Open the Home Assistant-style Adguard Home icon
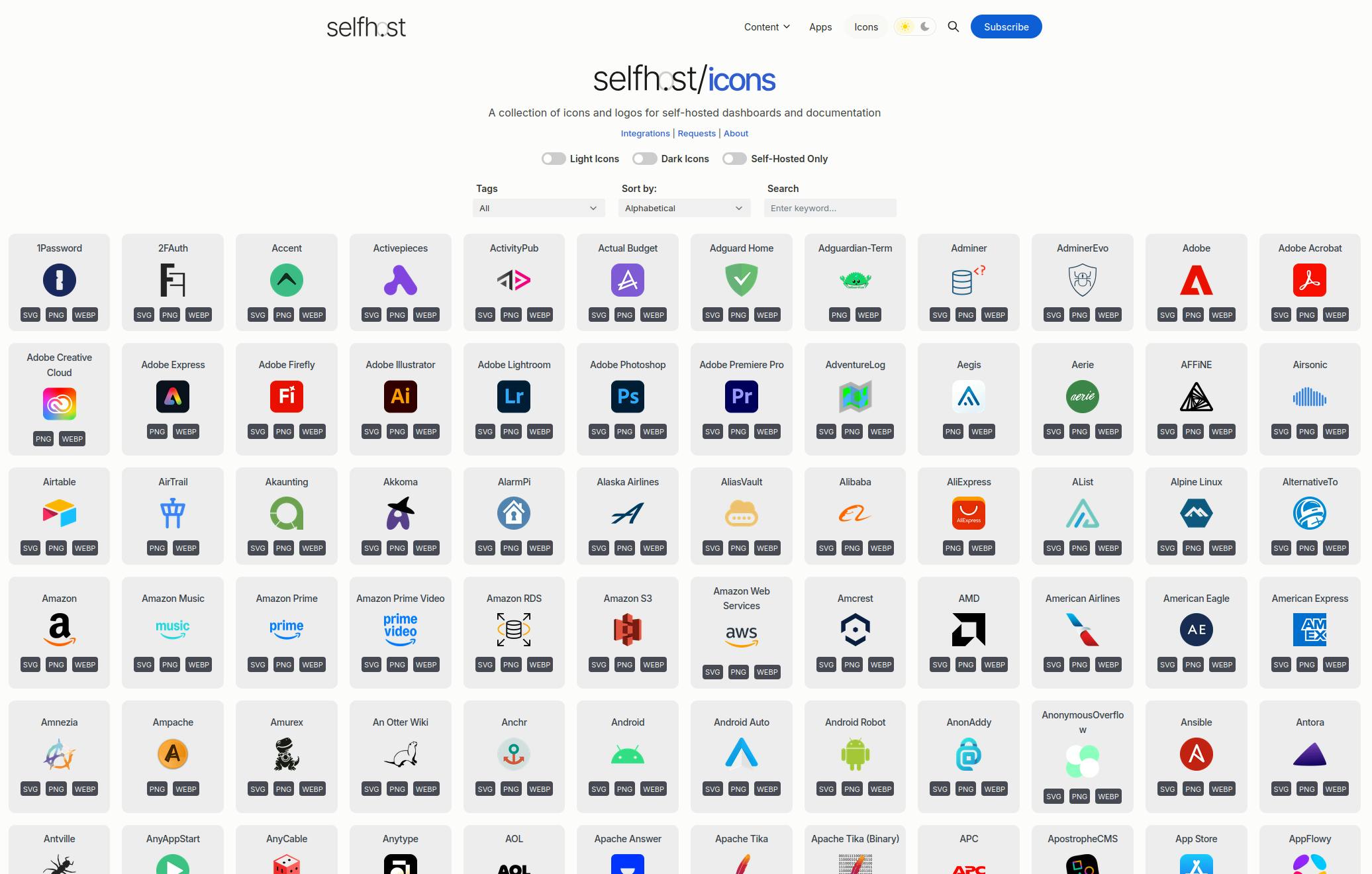Screen dimensions: 1372x874 741,279
